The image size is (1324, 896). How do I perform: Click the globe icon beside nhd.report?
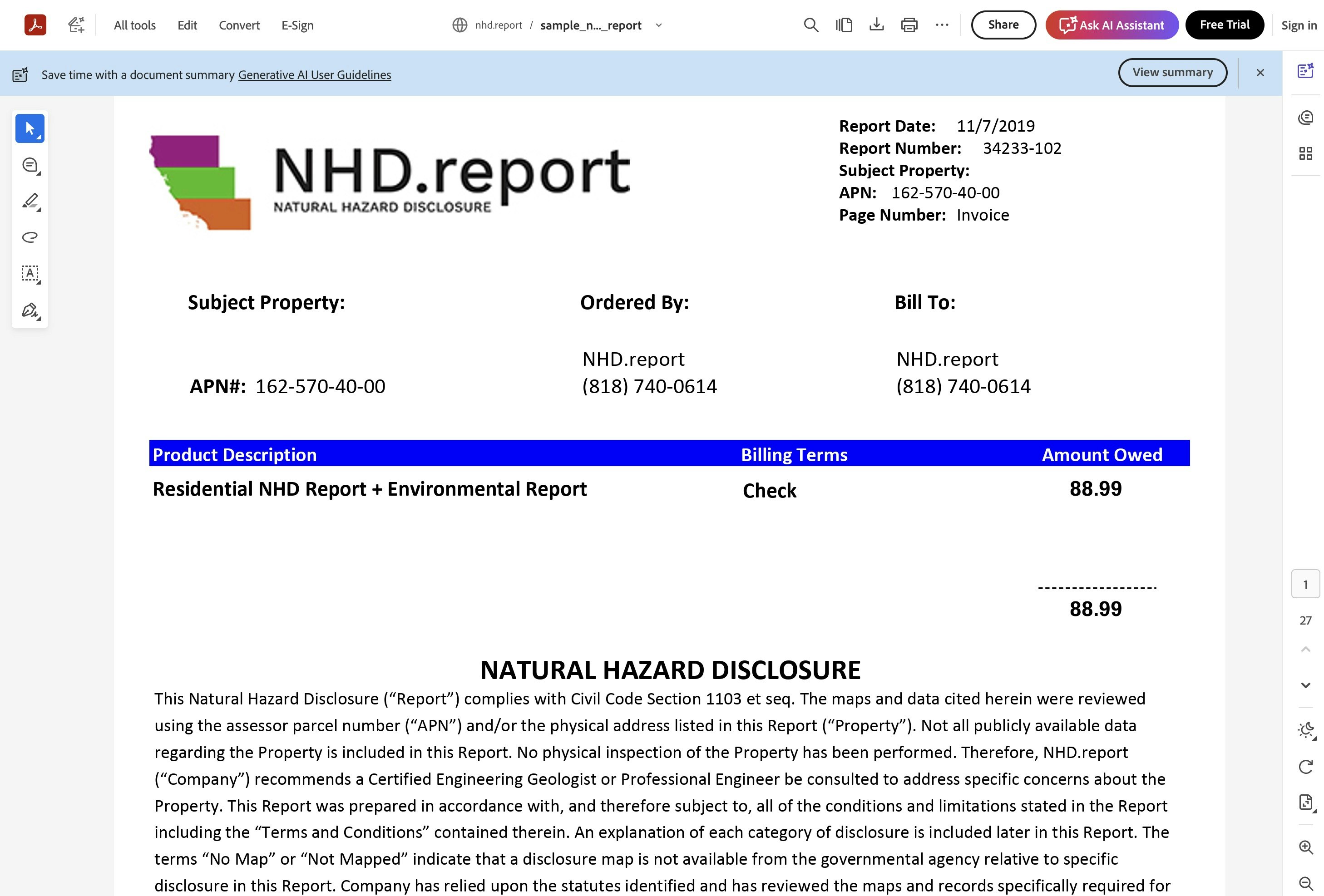(460, 25)
